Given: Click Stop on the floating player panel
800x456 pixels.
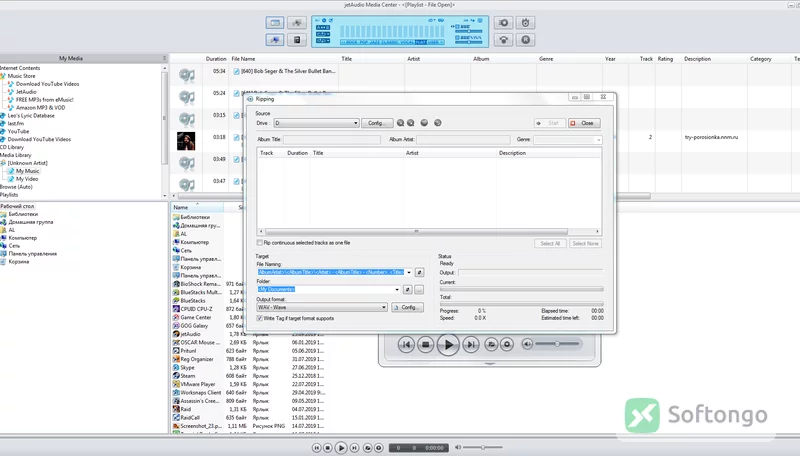Looking at the screenshot, I should pos(426,345).
